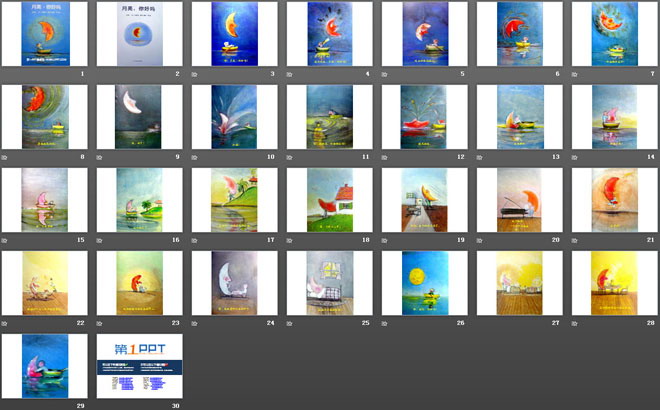Click the transition star icon under slide 7
Image resolution: width=660 pixels, height=410 pixels.
click(575, 75)
